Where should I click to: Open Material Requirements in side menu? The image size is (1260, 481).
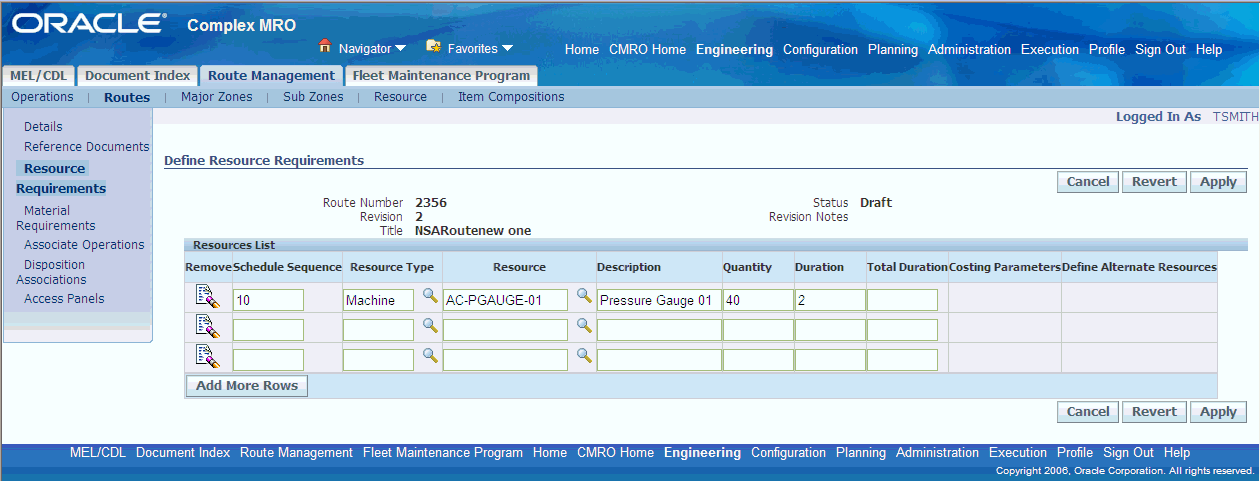coord(55,218)
